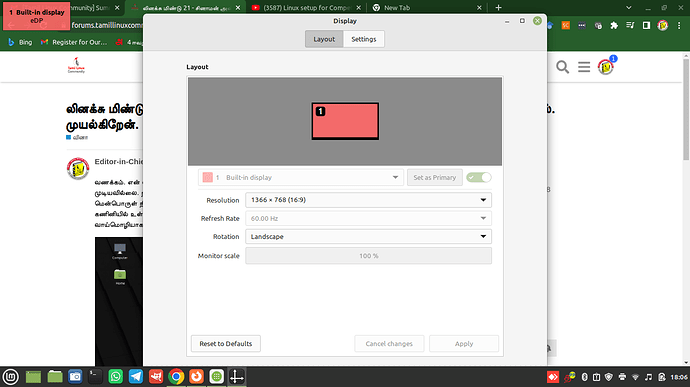Close the YouTube Linux setup tab
The image size is (690, 387).
tap(358, 7)
